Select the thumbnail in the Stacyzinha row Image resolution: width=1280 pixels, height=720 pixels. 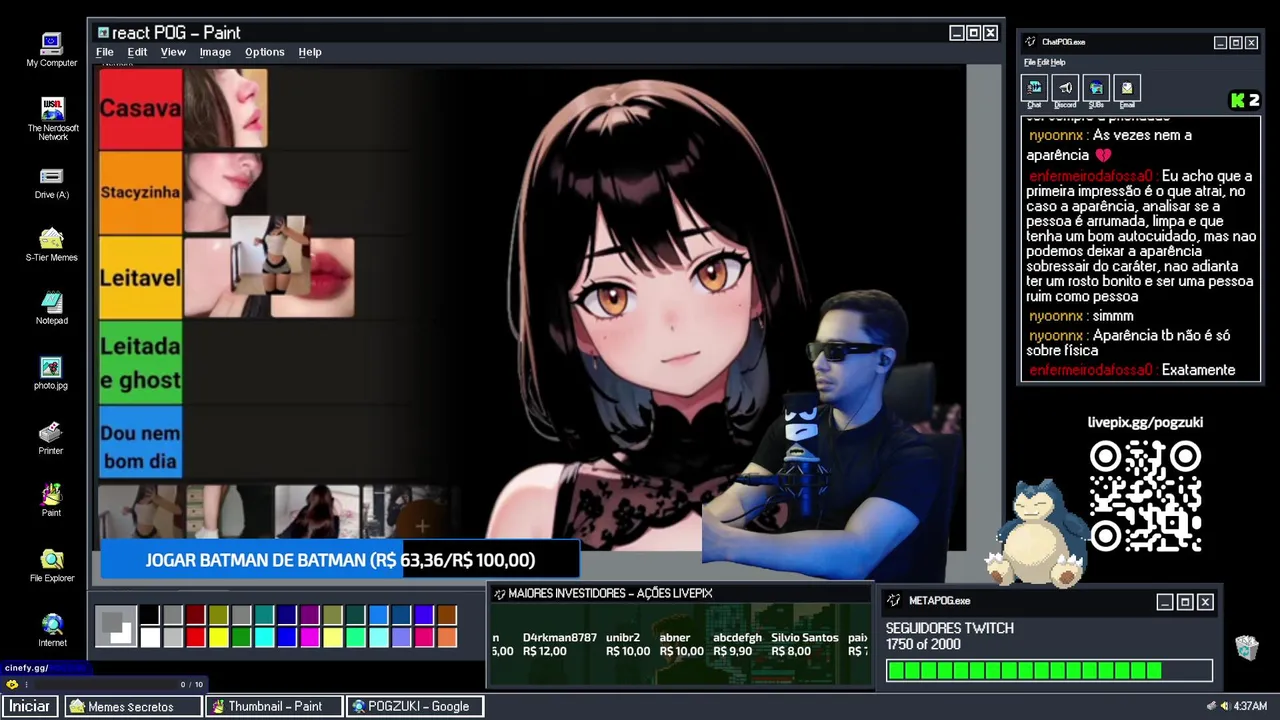point(224,192)
